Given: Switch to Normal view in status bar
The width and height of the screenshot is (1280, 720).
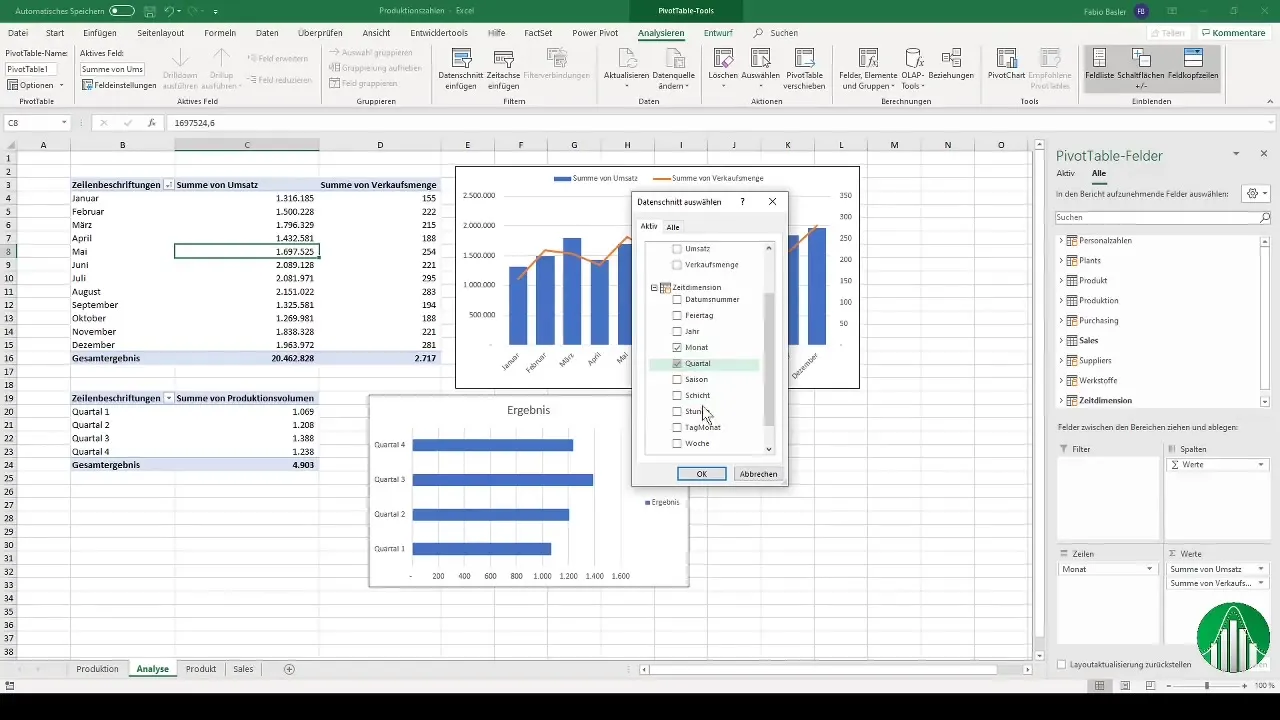Looking at the screenshot, I should point(1099,686).
